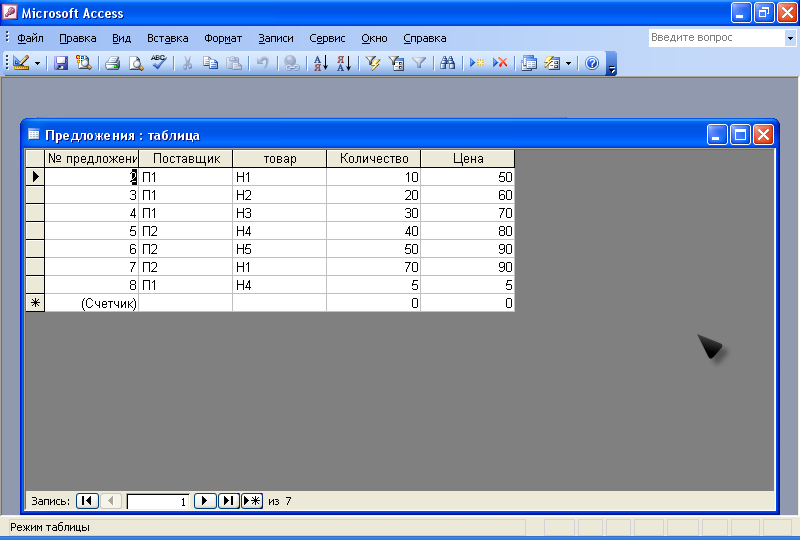Click the Цена cell with value 60

coord(468,195)
